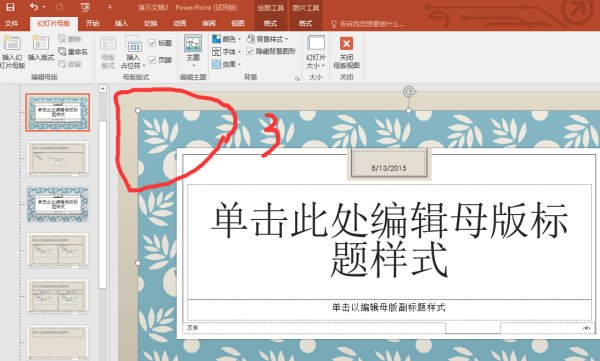This screenshot has width=600, height=361.
Task: Switch to the 开始 (Home) tab
Action: pos(92,23)
